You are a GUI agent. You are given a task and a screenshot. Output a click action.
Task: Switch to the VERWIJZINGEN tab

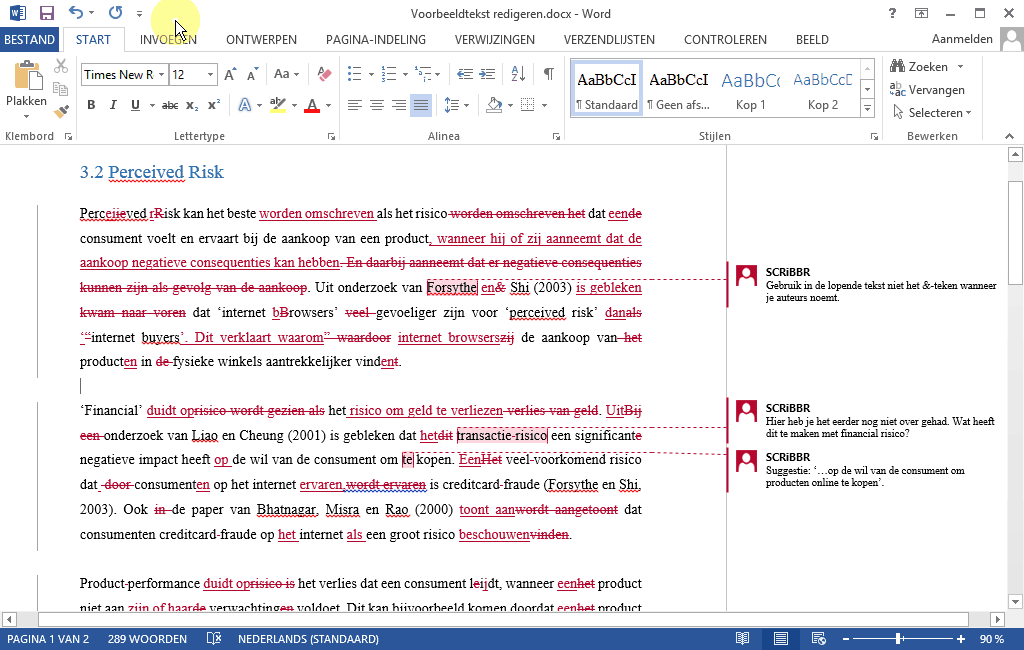[x=494, y=39]
